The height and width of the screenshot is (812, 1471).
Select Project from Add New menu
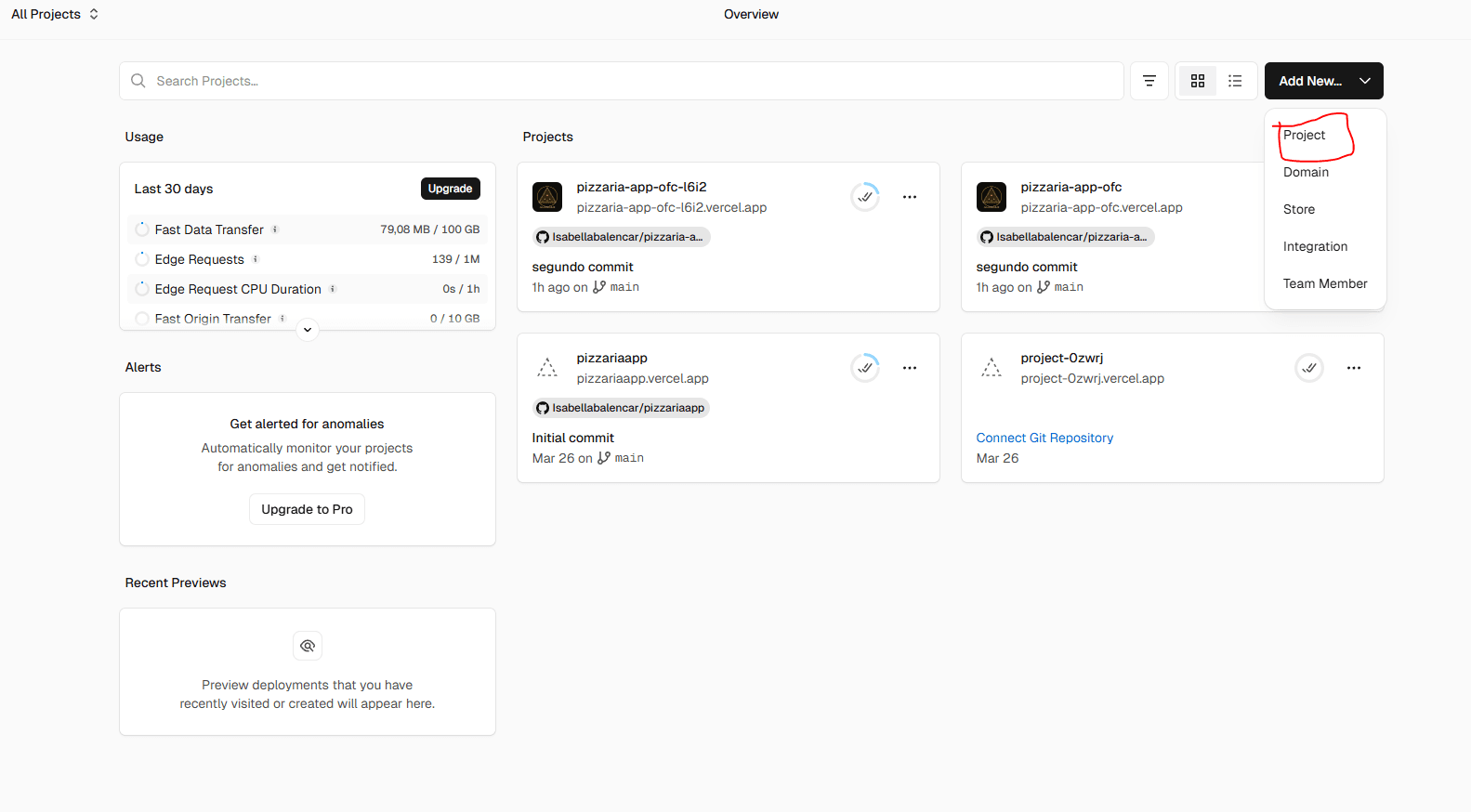1304,135
